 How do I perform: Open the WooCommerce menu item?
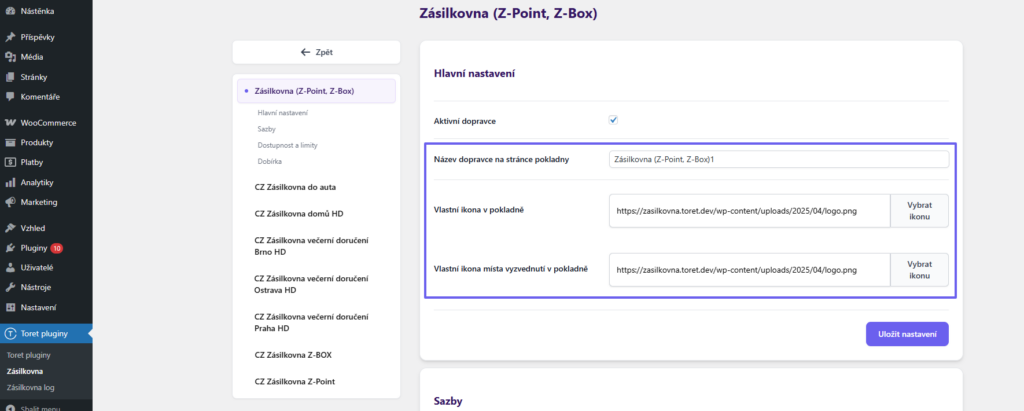[x=46, y=123]
